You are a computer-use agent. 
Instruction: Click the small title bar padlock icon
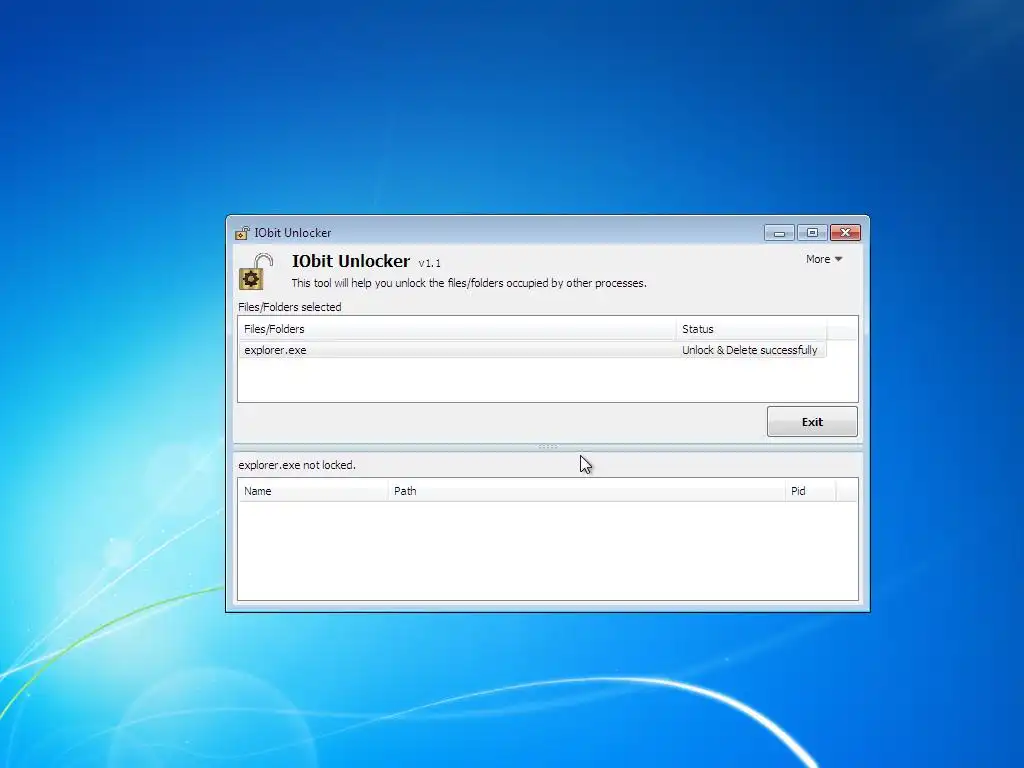242,233
